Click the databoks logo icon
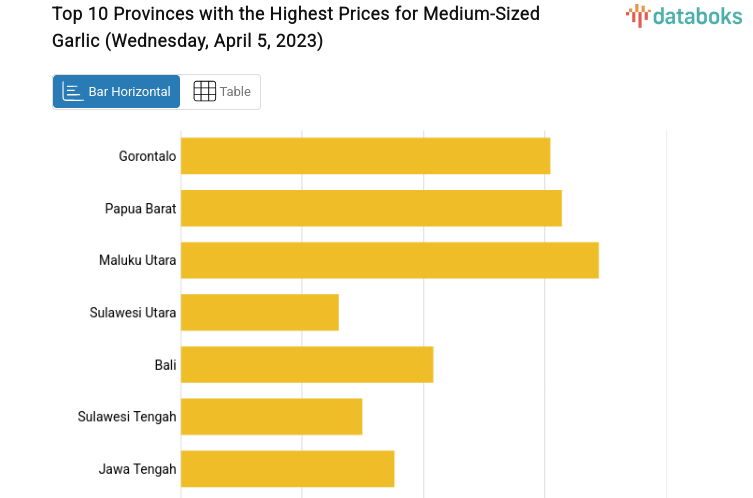 (638, 15)
